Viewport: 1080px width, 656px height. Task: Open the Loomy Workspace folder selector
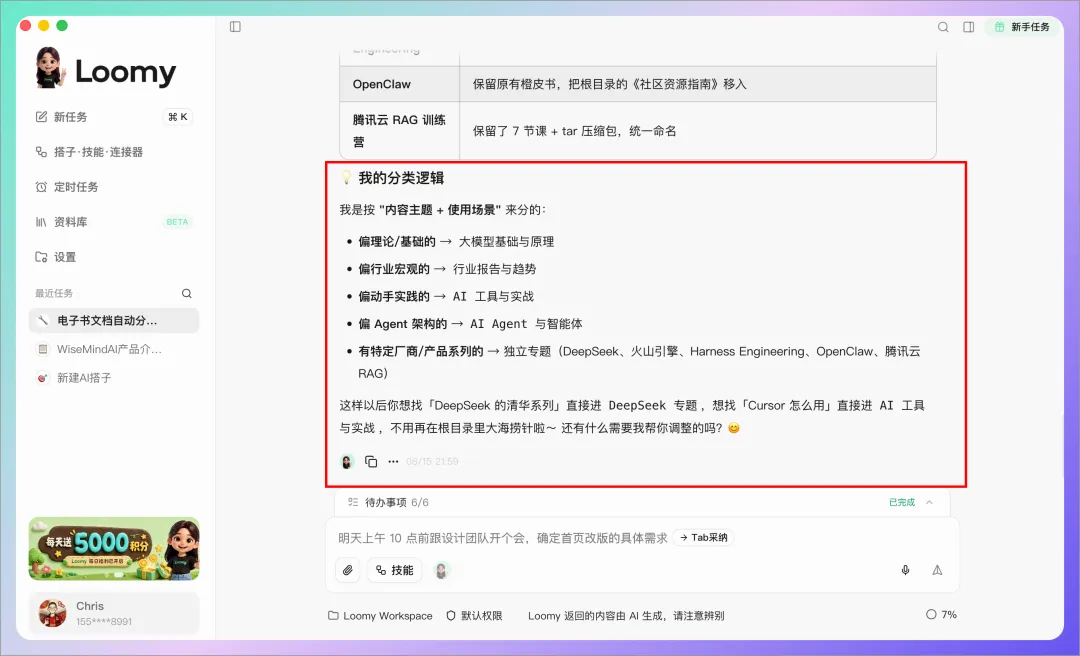(x=380, y=615)
